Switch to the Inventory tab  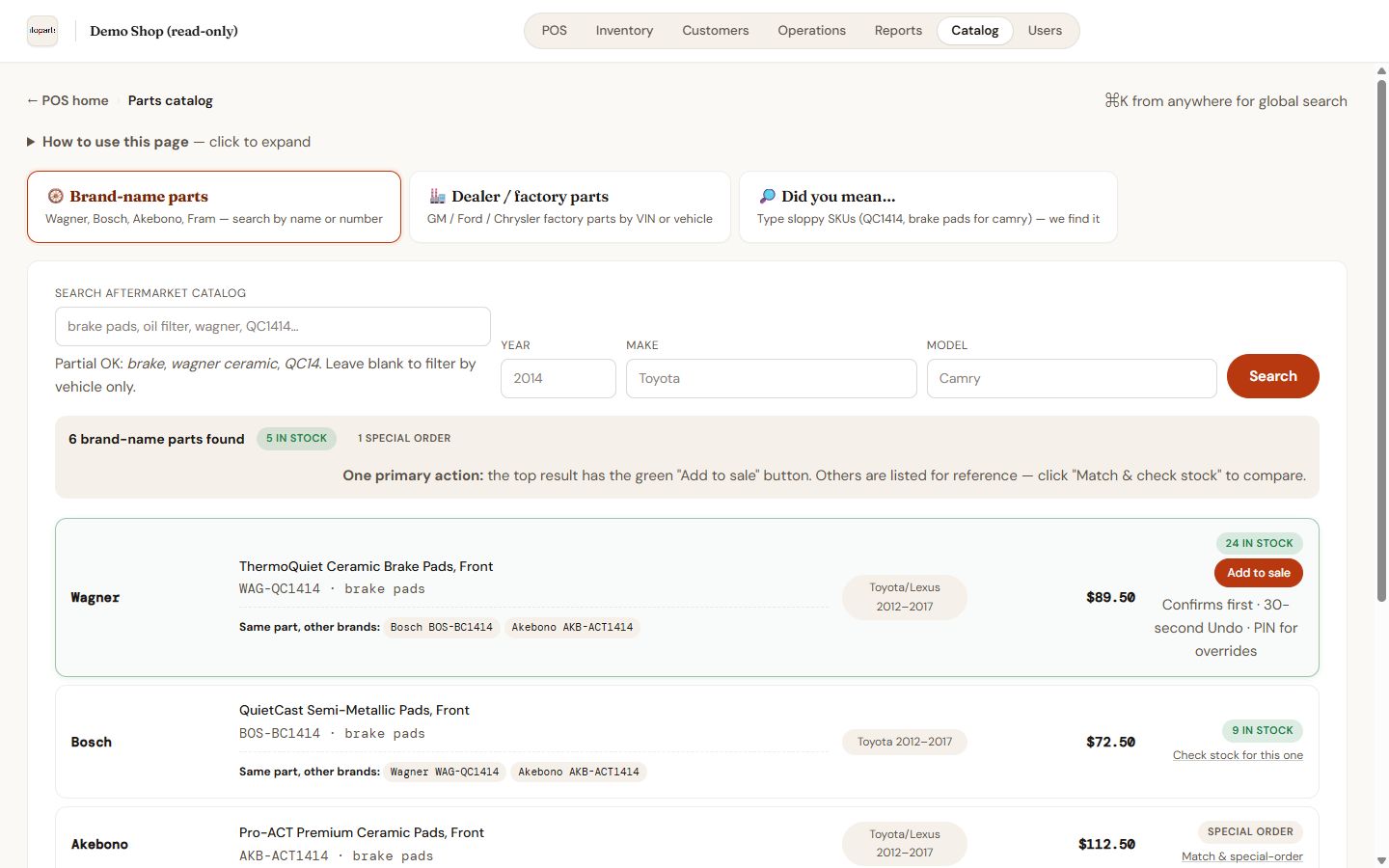624,31
